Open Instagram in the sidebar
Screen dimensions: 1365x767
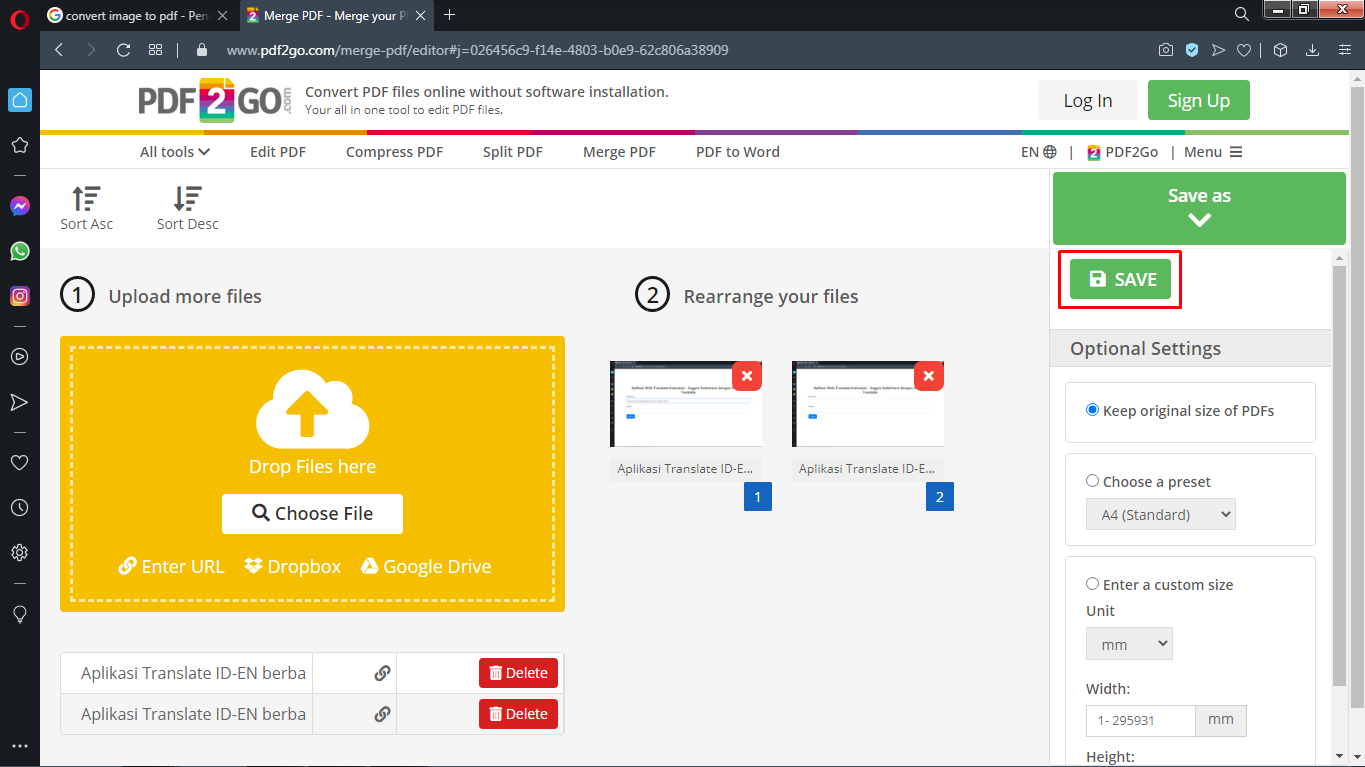(19, 296)
